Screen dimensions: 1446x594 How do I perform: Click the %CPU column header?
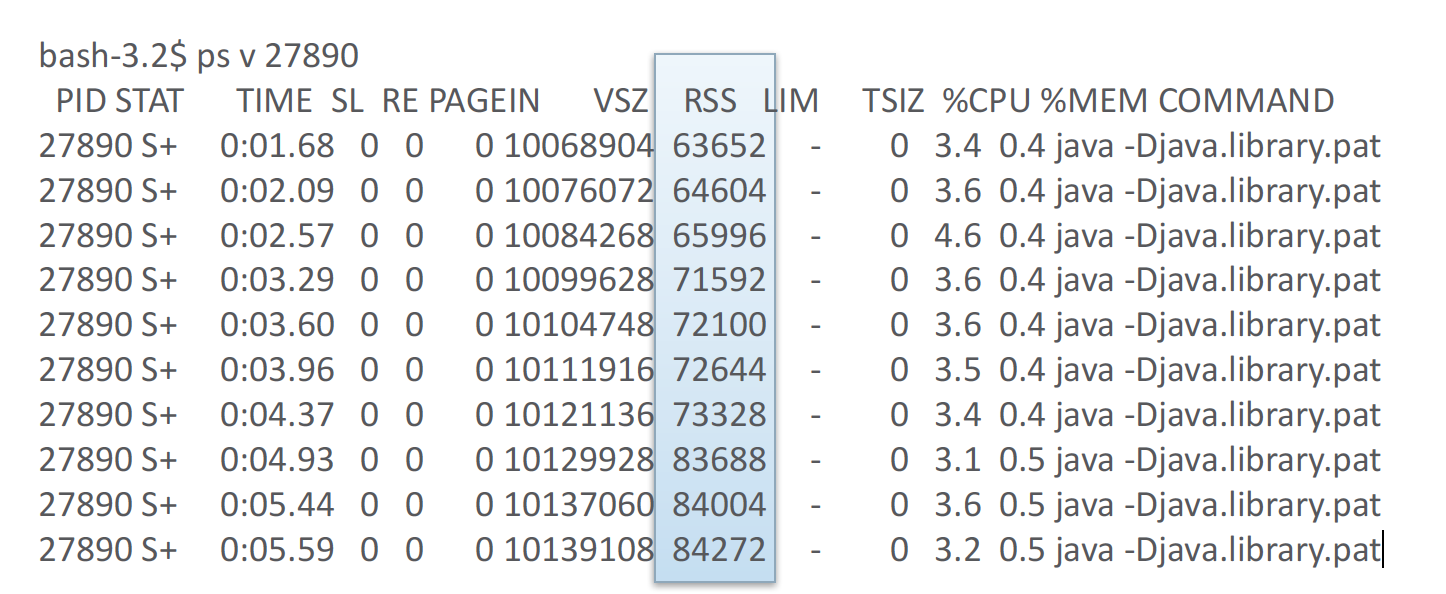(986, 101)
